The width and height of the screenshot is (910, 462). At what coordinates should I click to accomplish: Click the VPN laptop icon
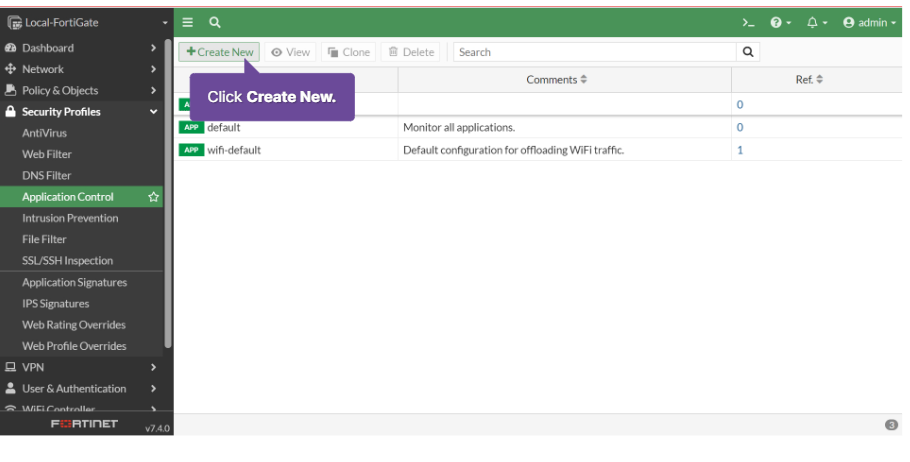pyautogui.click(x=10, y=367)
